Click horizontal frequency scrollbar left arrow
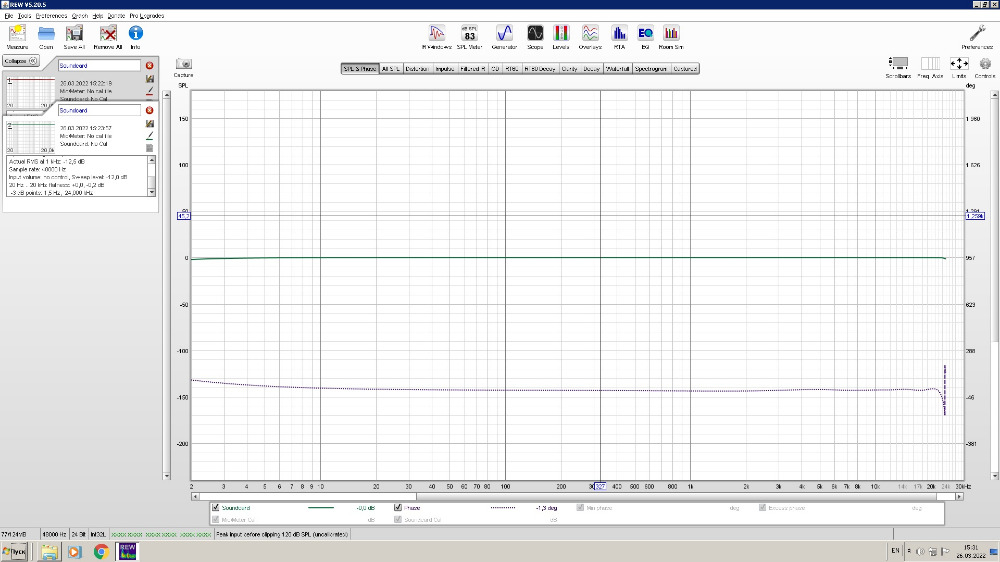The height and width of the screenshot is (562, 1000). pos(195,496)
